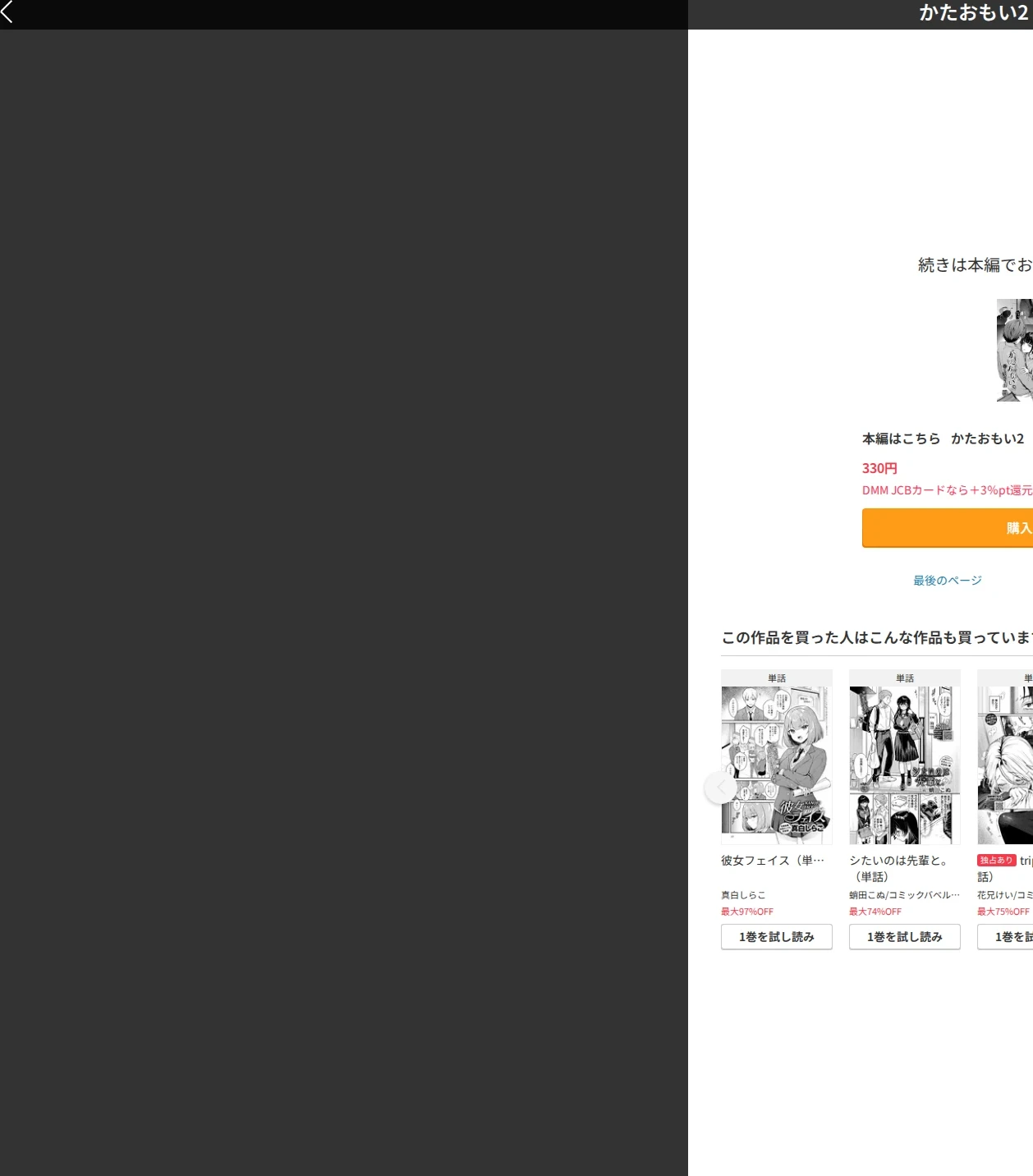Viewport: 1033px width, 1176px height.
Task: Click the 彼女フェイス（単… title link
Action: pyautogui.click(x=773, y=860)
